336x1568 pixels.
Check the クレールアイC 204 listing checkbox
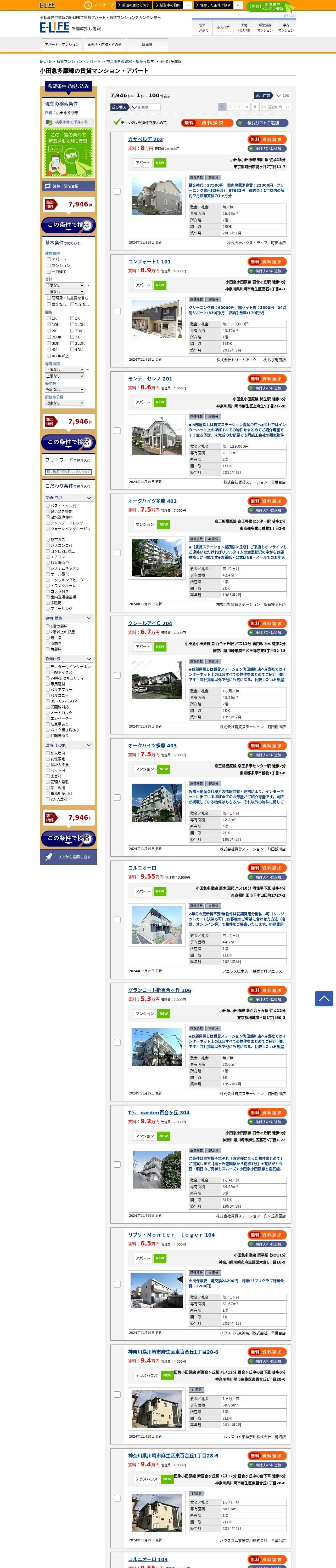tap(117, 675)
